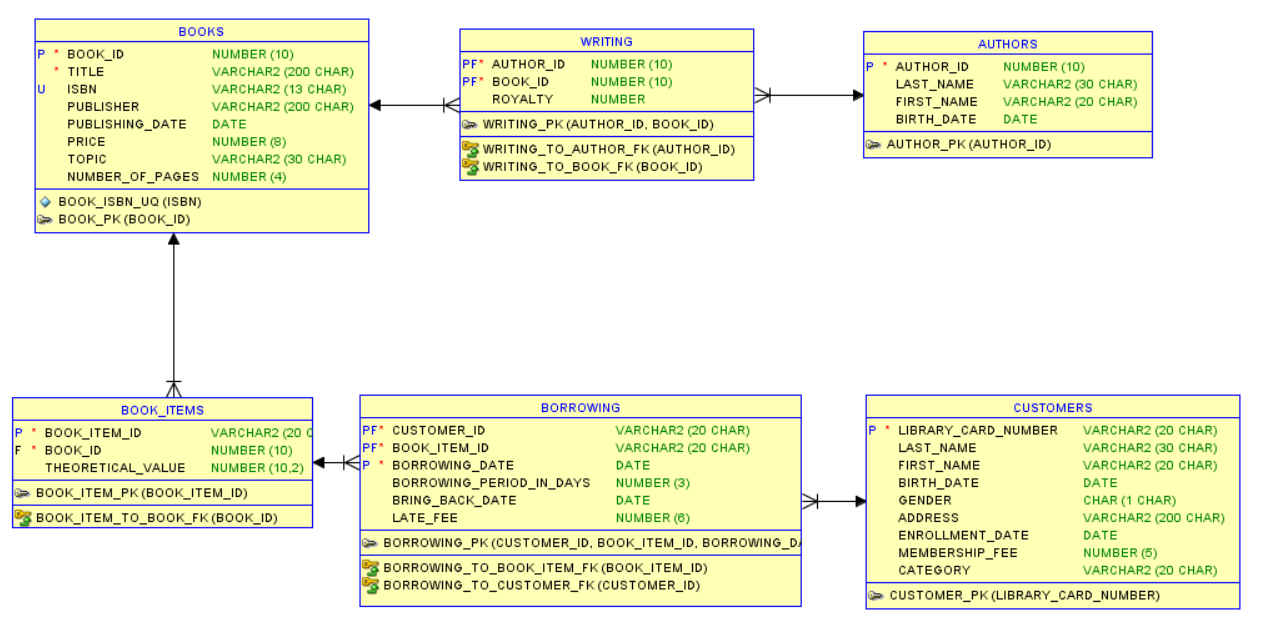Click the WRITING_TO_AUTHOR_FK foreign key icon
This screenshot has width=1261, height=634.
pos(470,149)
